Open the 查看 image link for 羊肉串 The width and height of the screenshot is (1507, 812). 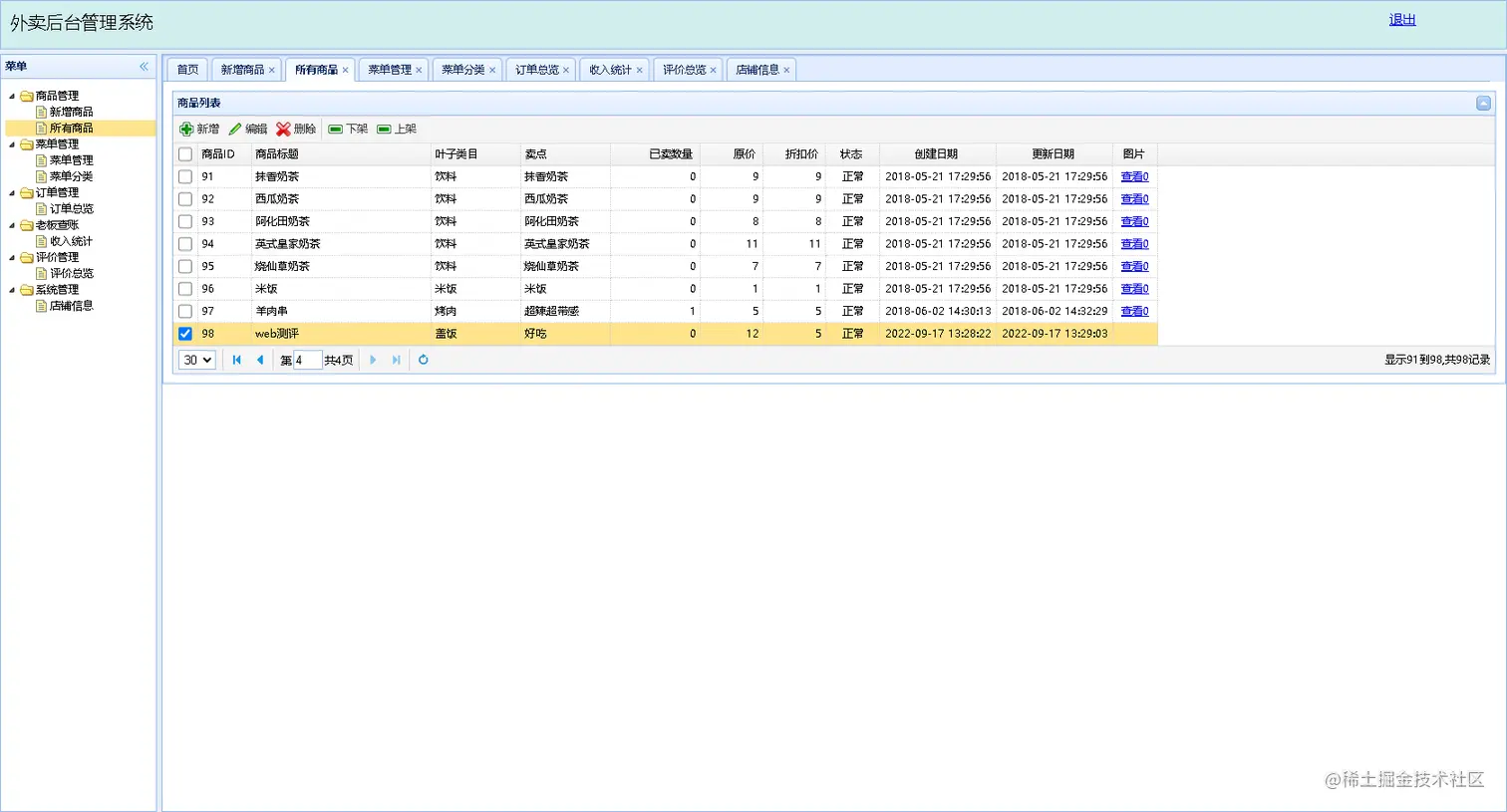pyautogui.click(x=1134, y=311)
